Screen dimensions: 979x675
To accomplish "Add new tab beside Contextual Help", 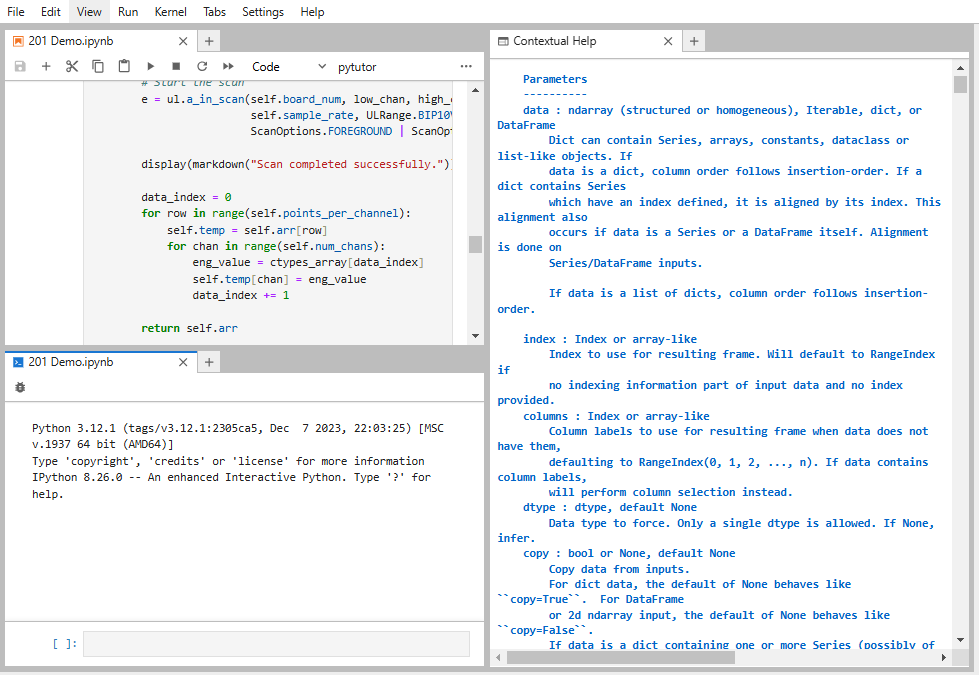I will pyautogui.click(x=694, y=41).
